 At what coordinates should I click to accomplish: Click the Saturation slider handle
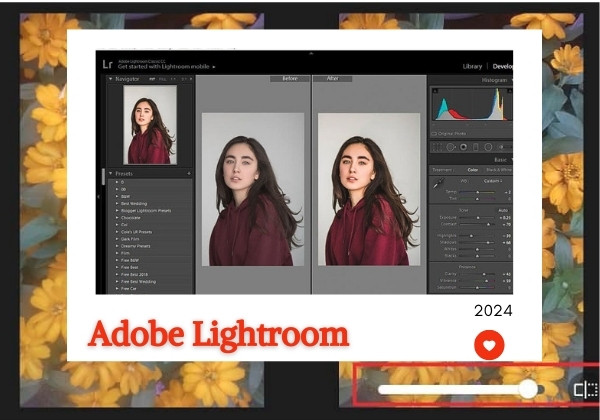477,287
